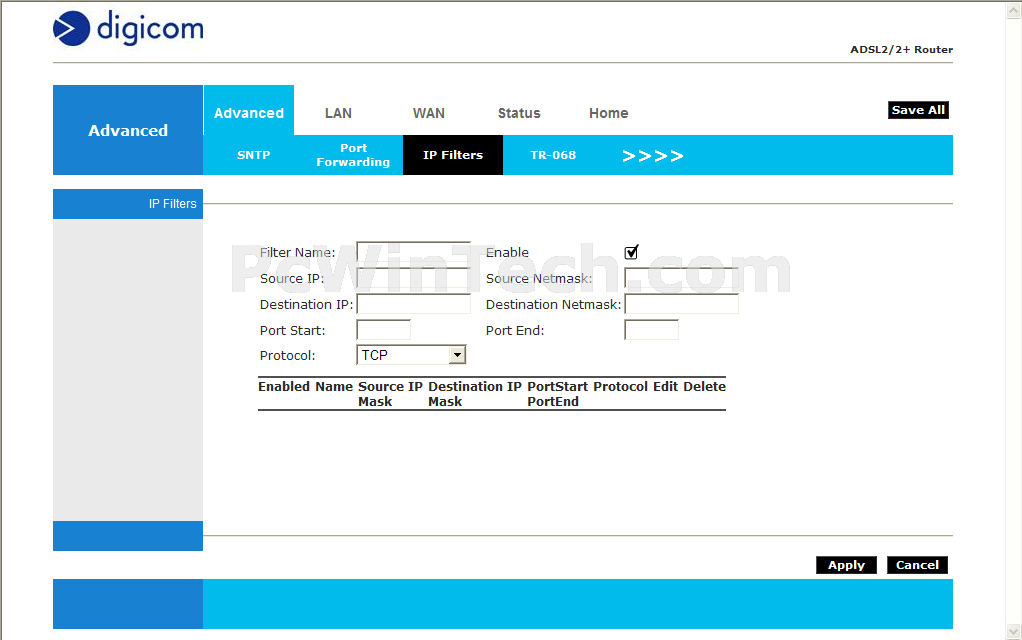Select the Advanced top tab

pos(248,113)
